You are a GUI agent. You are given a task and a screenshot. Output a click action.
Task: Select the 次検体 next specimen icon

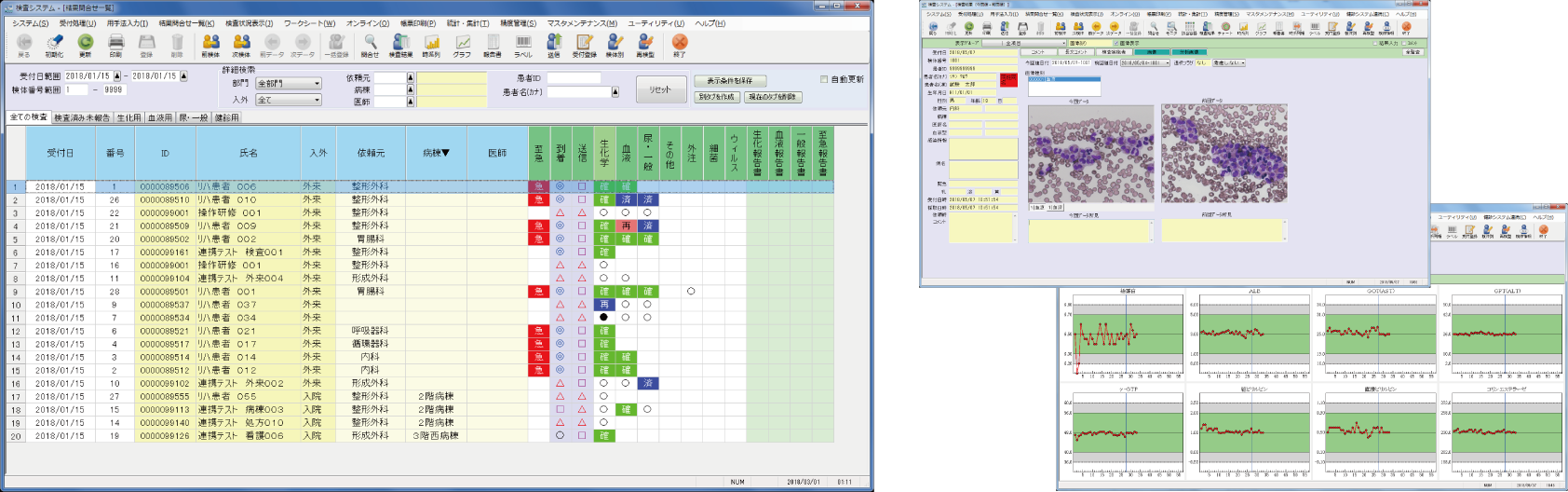click(241, 43)
